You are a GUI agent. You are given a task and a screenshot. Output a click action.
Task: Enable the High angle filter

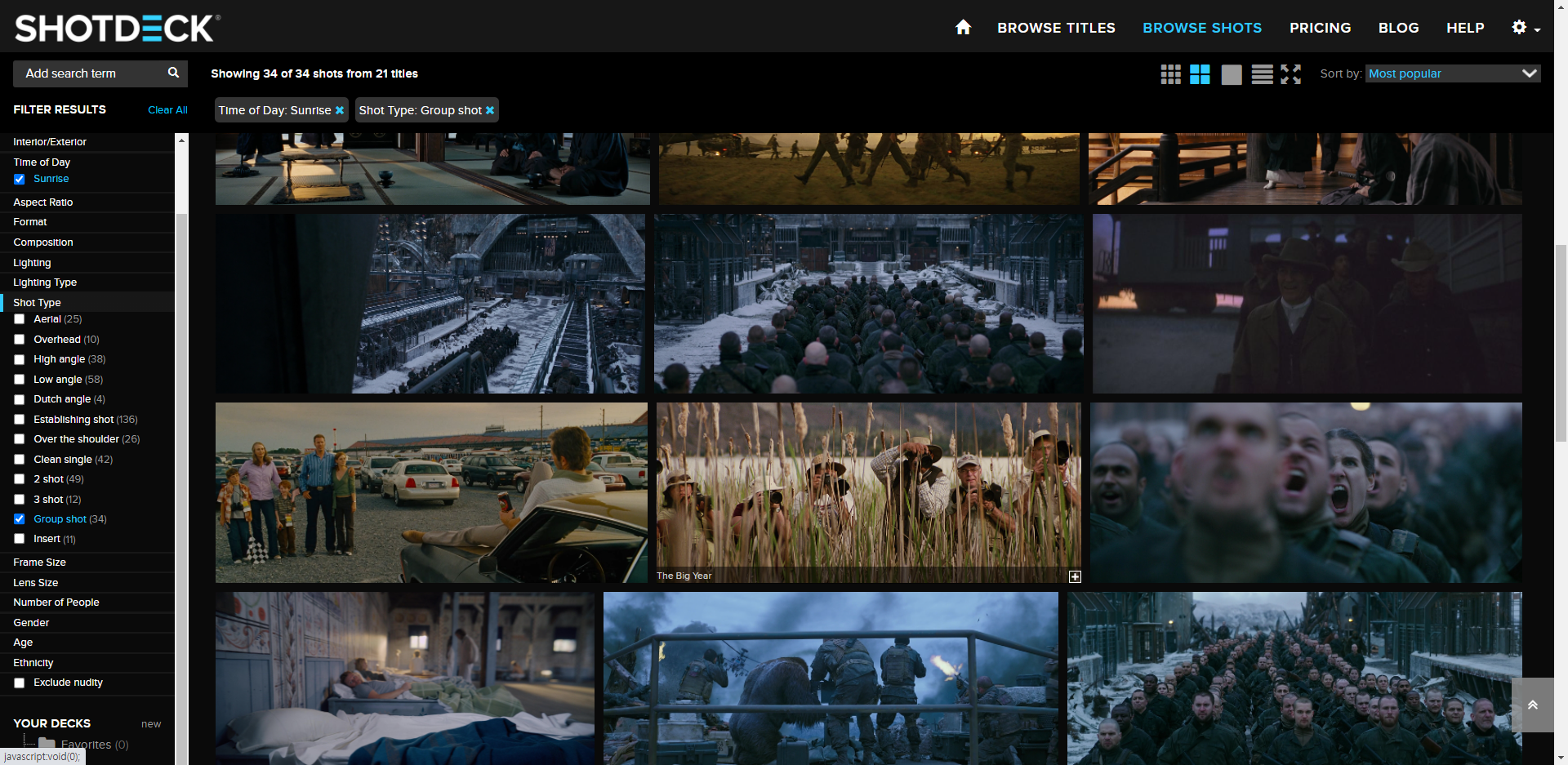click(x=20, y=359)
